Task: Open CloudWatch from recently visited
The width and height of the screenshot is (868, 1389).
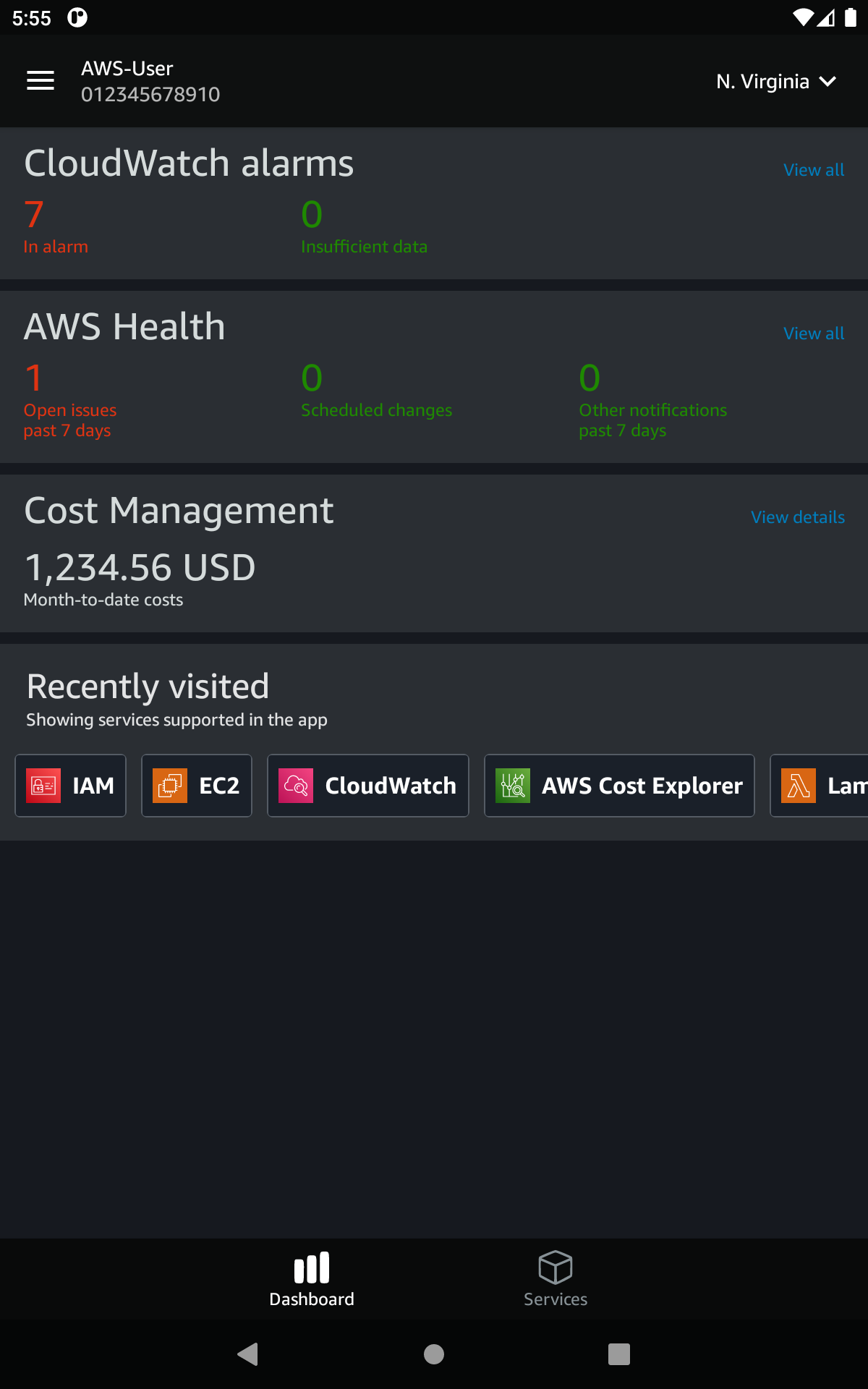Action: point(367,786)
